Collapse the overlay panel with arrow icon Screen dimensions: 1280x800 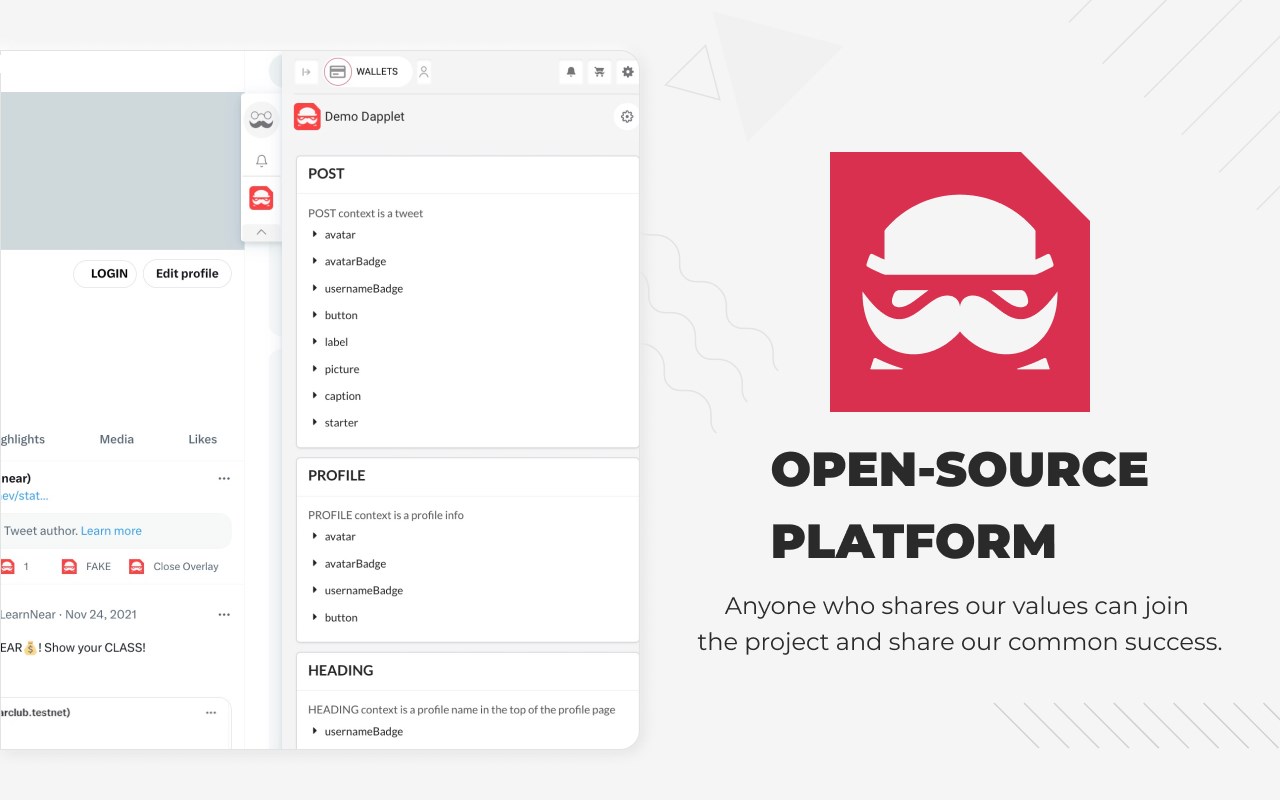pos(306,72)
